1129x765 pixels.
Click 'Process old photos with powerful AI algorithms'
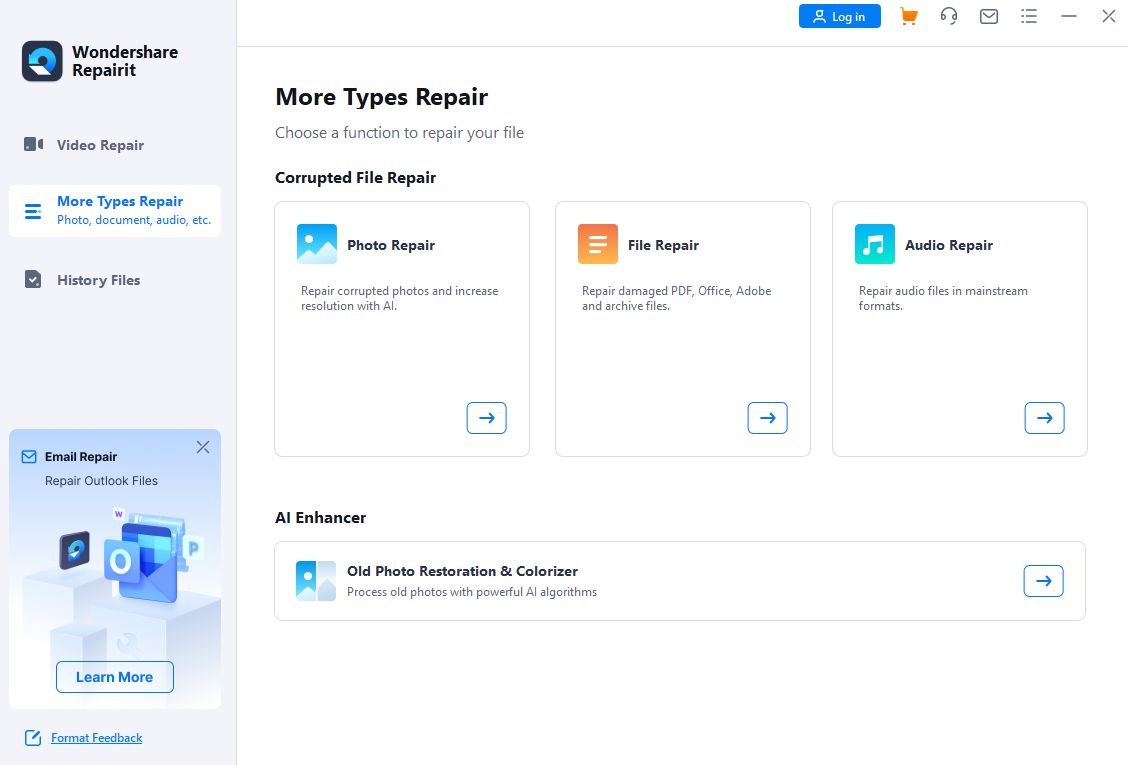coord(472,592)
